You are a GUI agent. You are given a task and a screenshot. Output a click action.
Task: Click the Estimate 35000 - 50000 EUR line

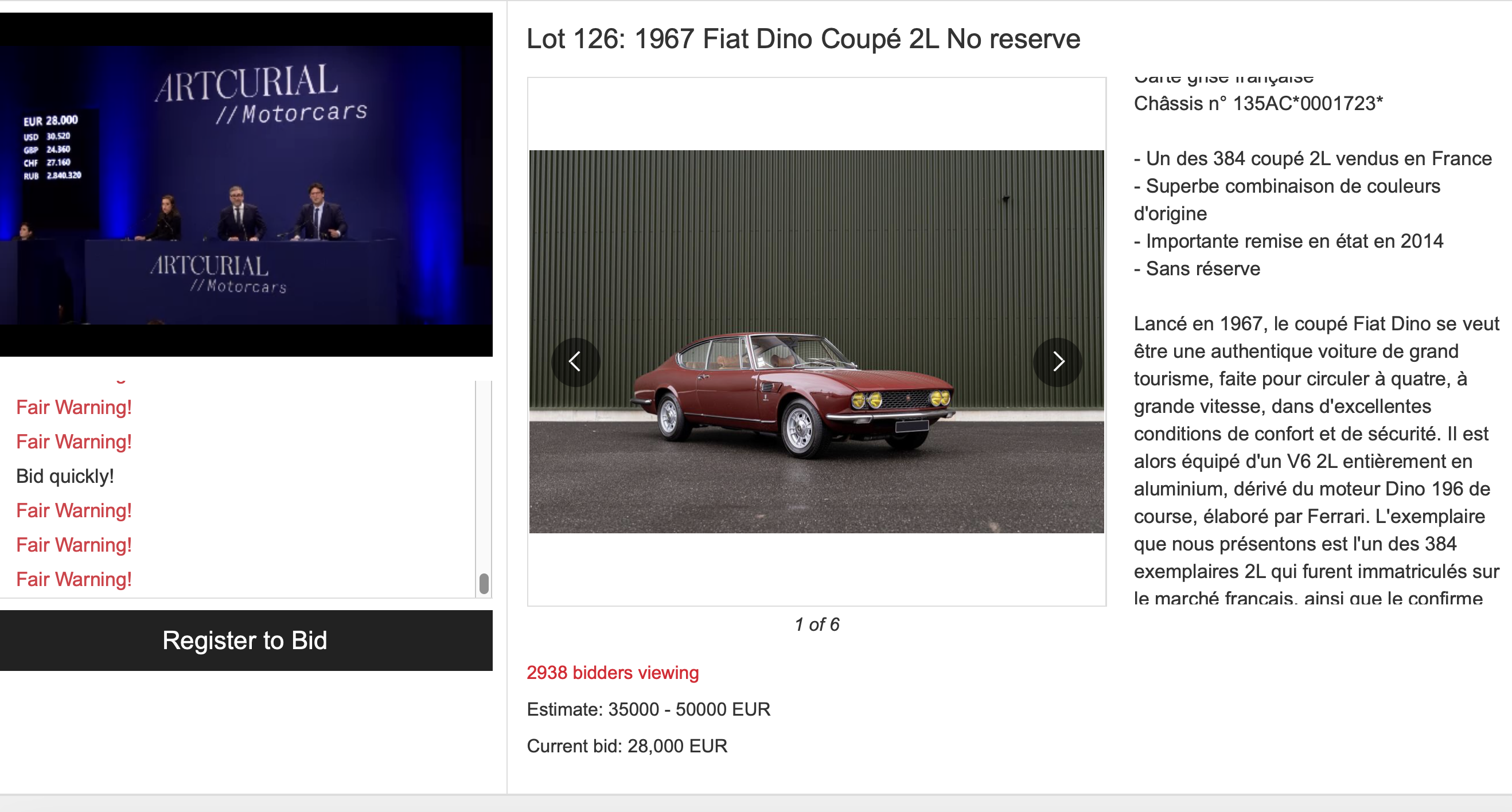(x=648, y=709)
